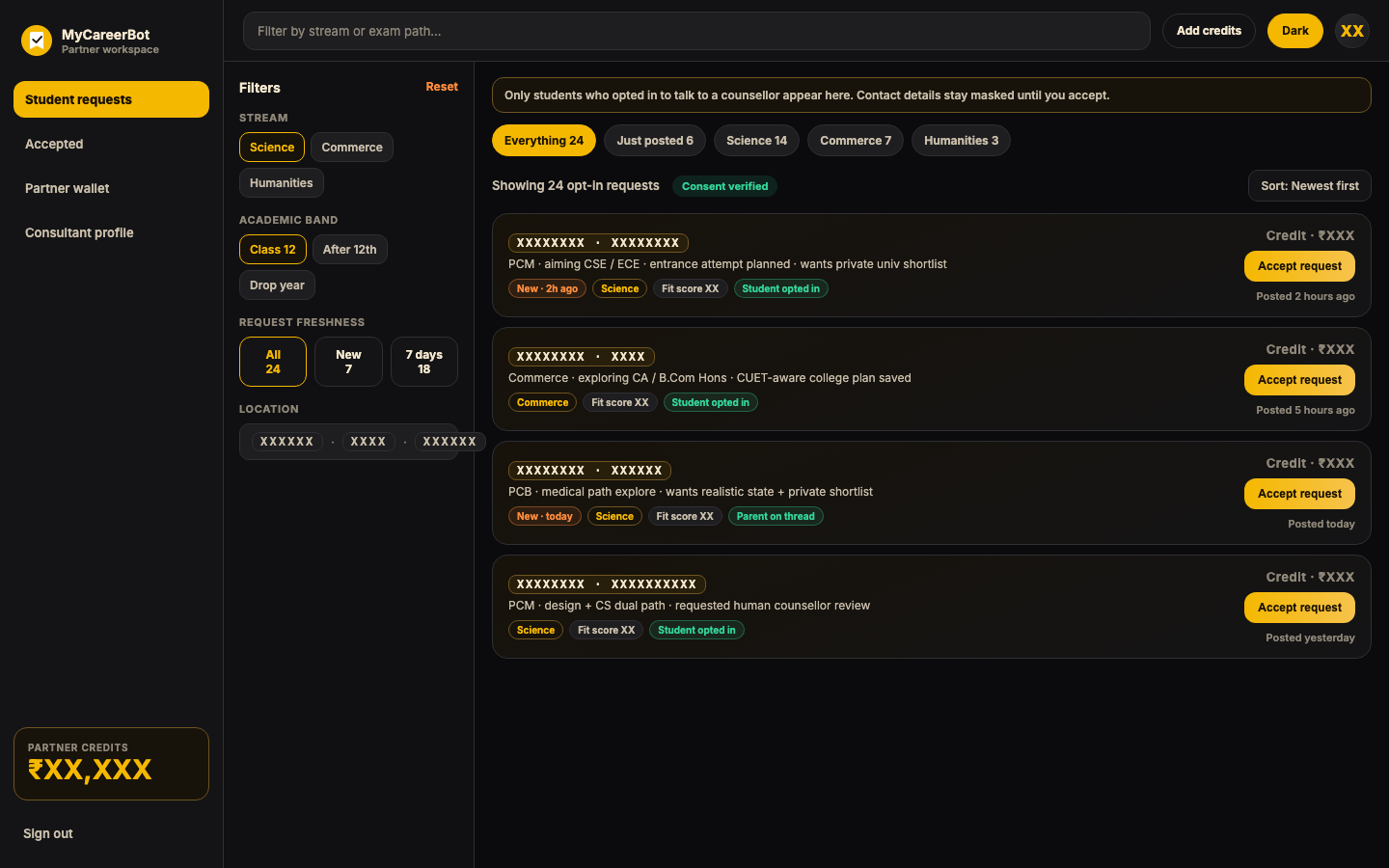This screenshot has height=868, width=1389.
Task: Click 'Posted 5 hours ago' text
Action: click(x=1305, y=410)
